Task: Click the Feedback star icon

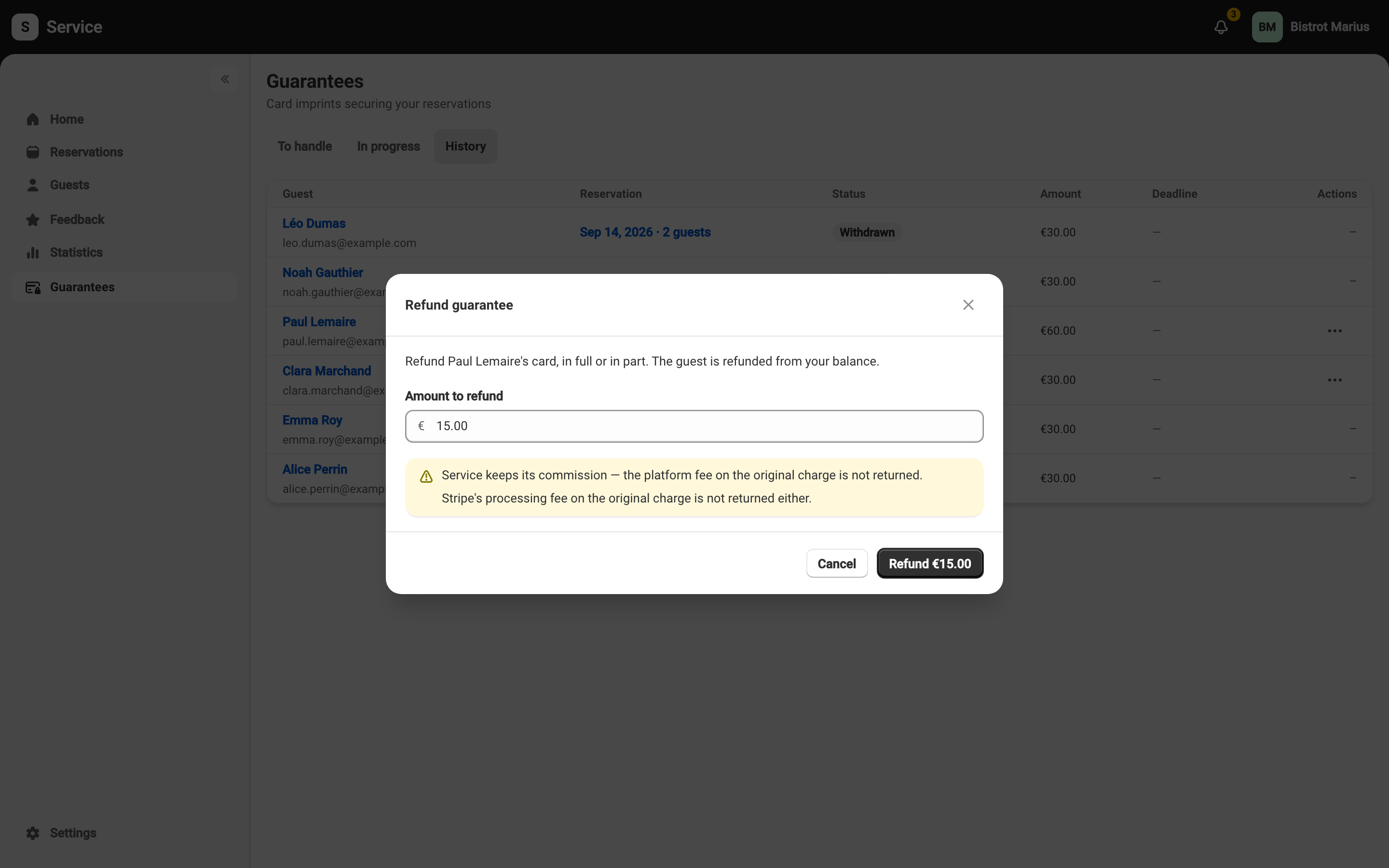Action: 33,220
